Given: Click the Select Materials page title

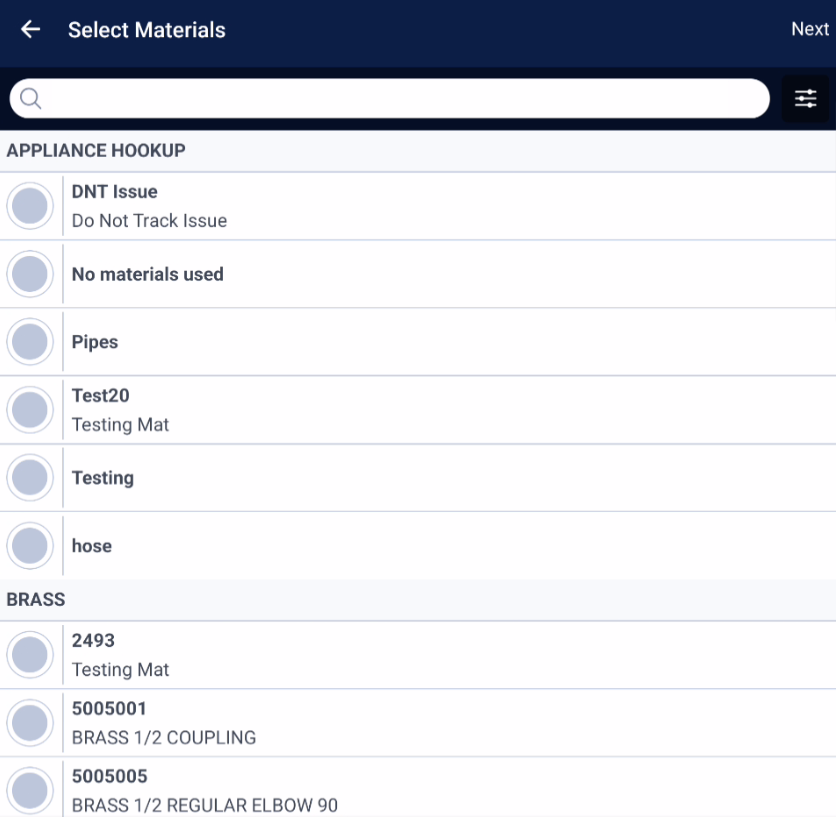Looking at the screenshot, I should coord(147,30).
